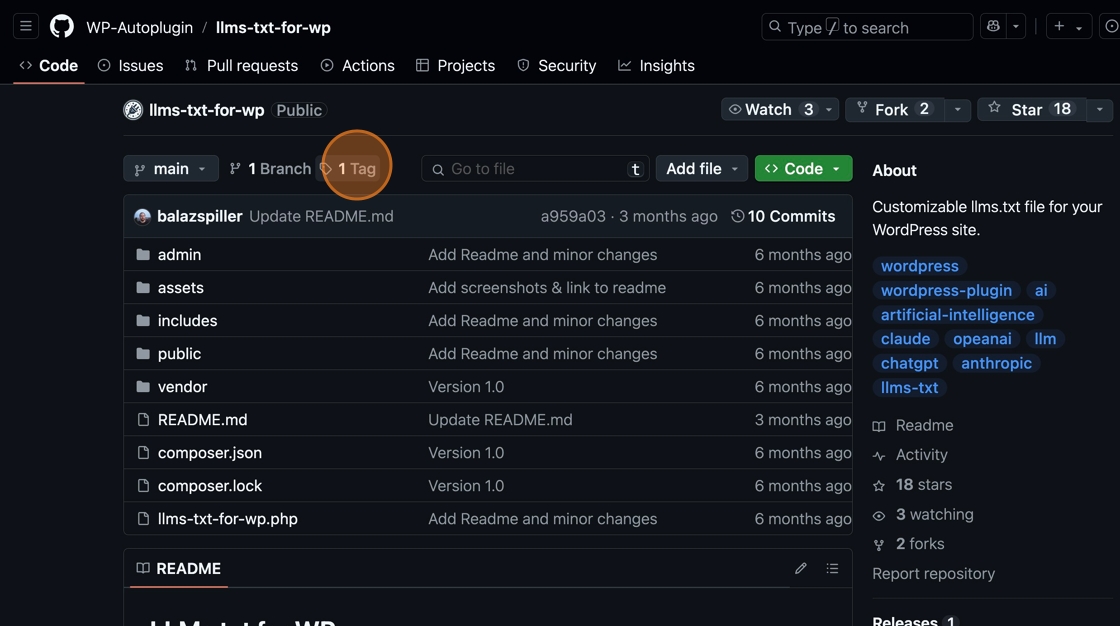Open the public folder

[x=179, y=354]
